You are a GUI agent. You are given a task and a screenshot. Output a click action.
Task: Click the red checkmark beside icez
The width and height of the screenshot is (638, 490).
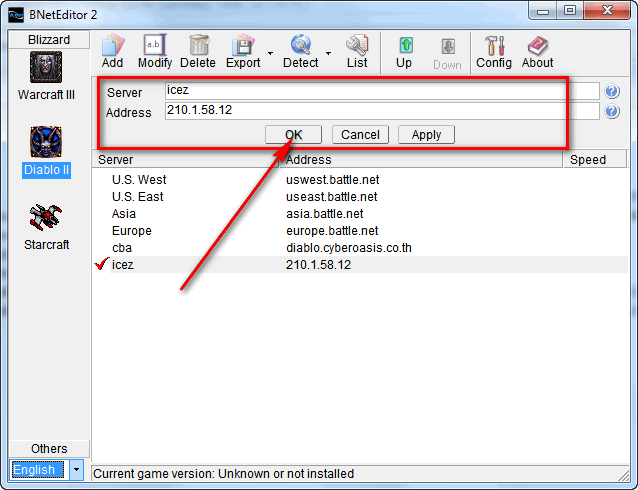(102, 264)
